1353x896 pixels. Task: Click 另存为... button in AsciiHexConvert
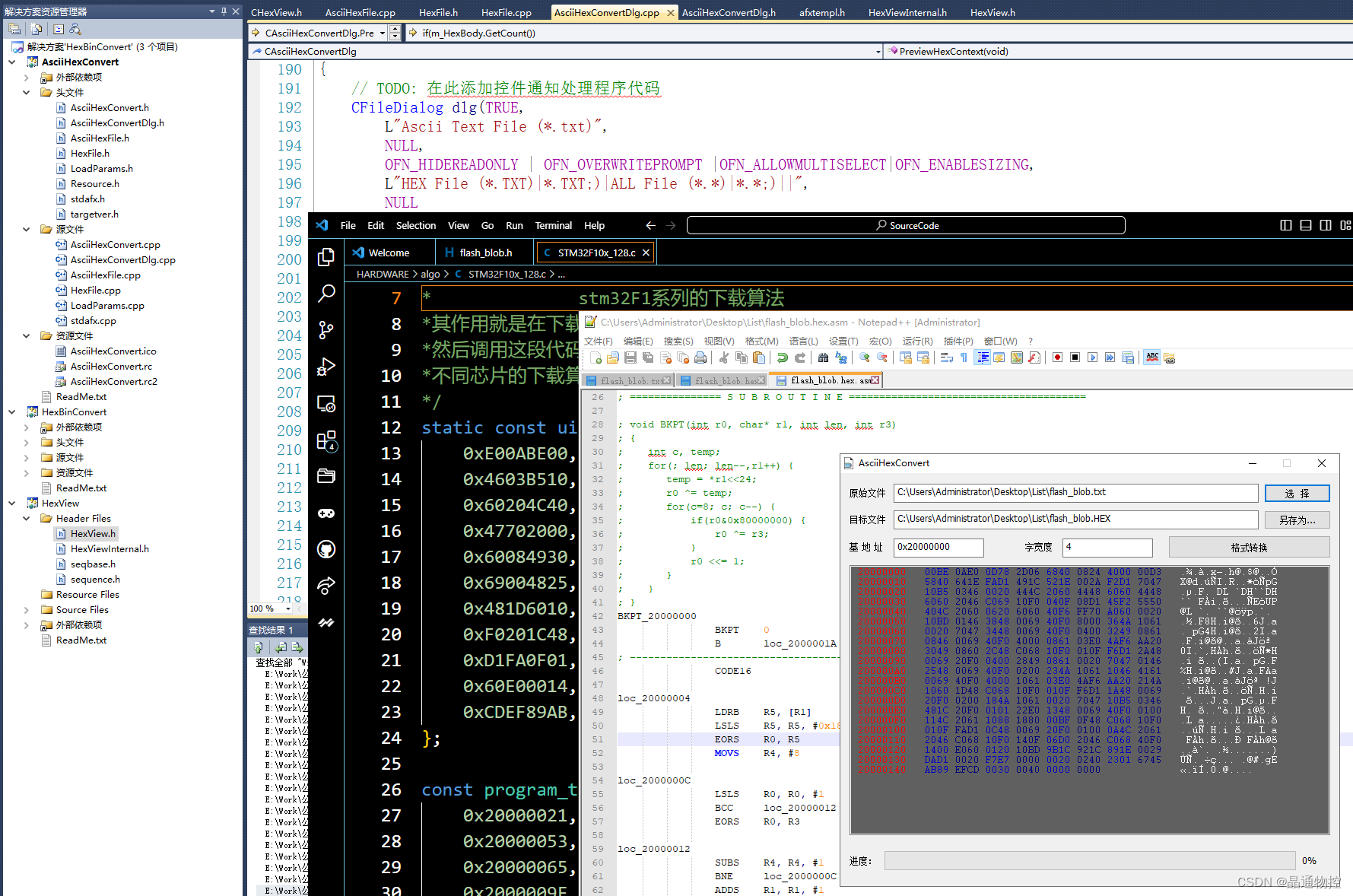coord(1297,520)
